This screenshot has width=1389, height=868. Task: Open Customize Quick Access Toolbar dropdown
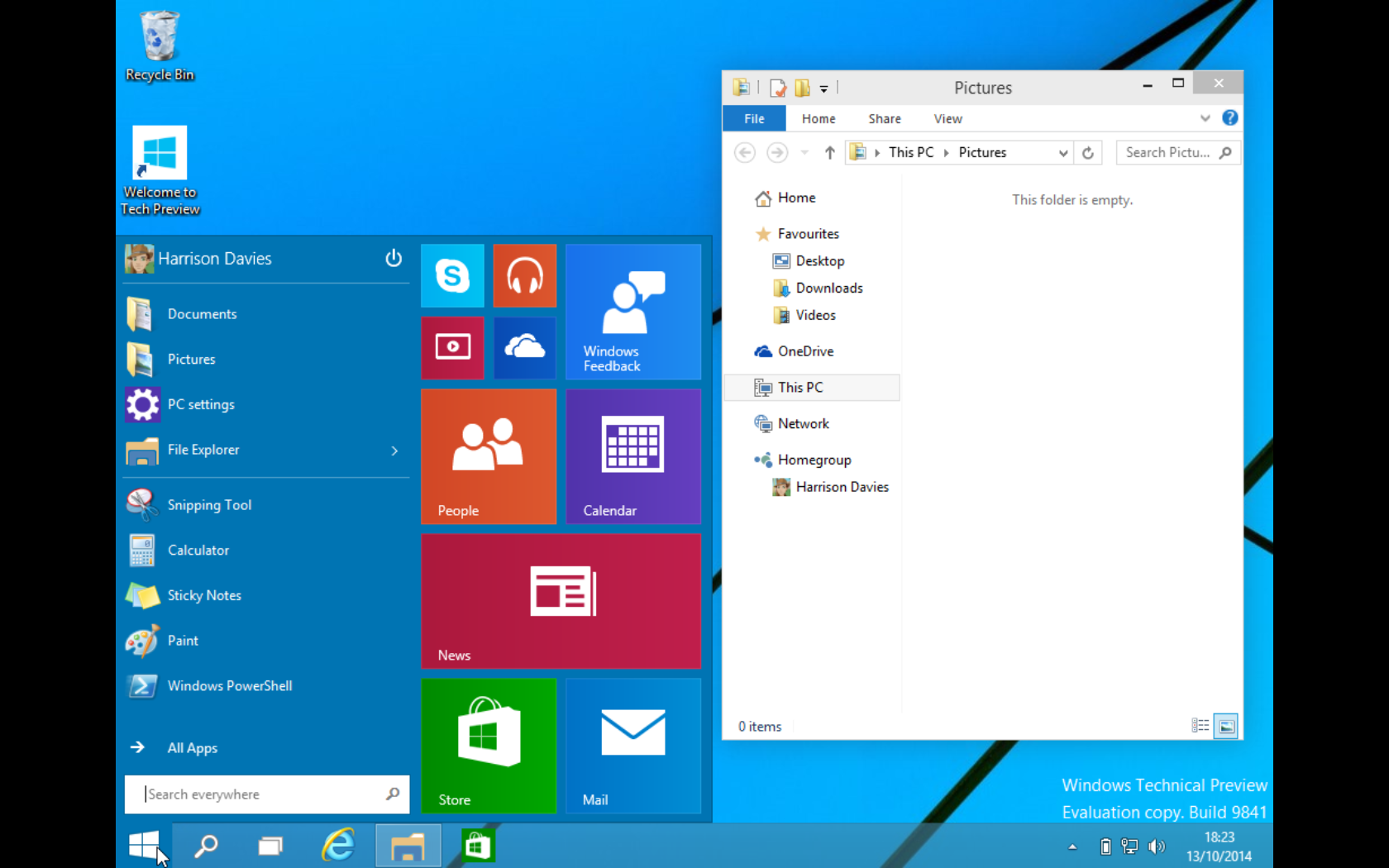(x=823, y=88)
